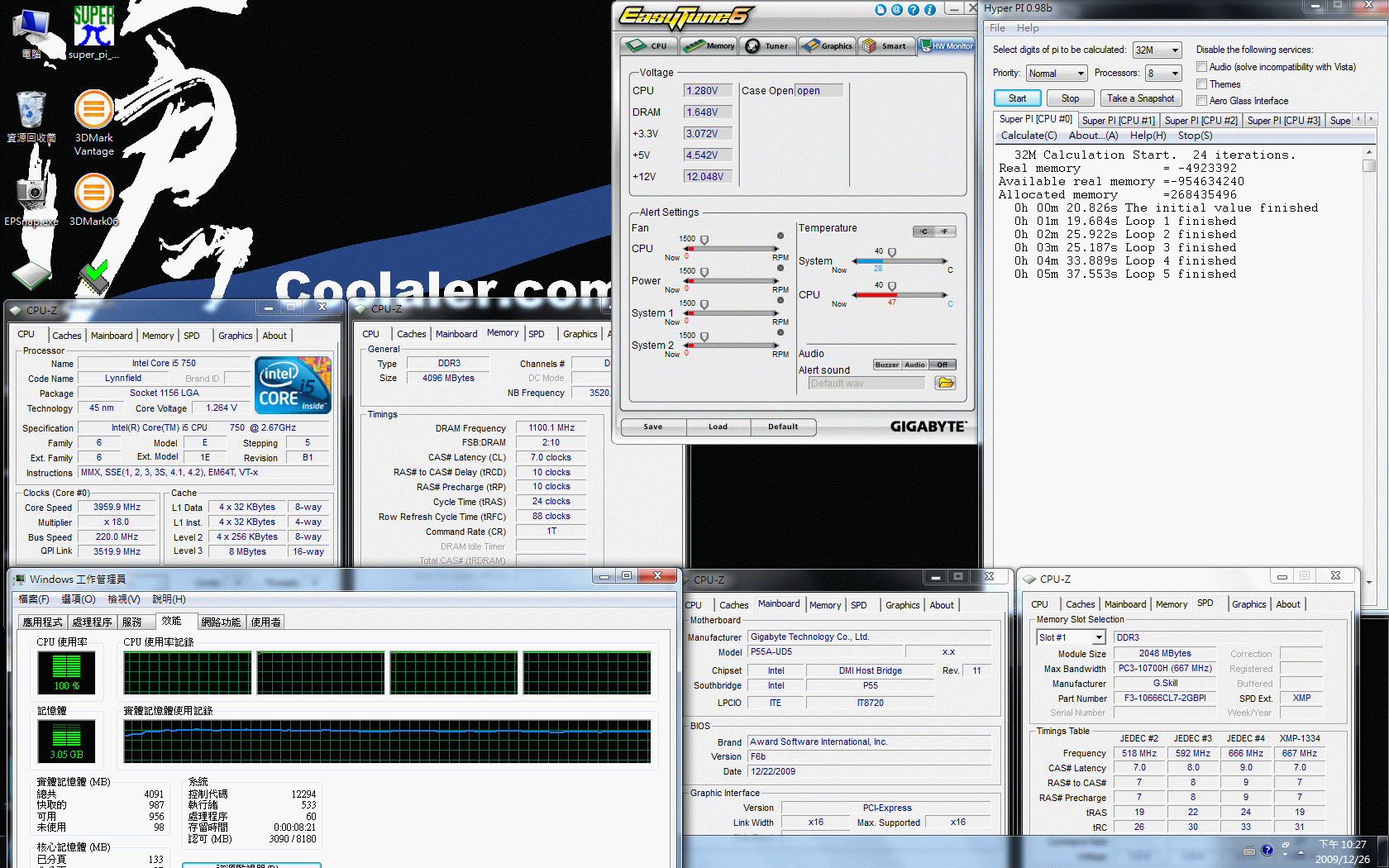Open SPD tab in CPU-Z Memory window

pyautogui.click(x=537, y=334)
